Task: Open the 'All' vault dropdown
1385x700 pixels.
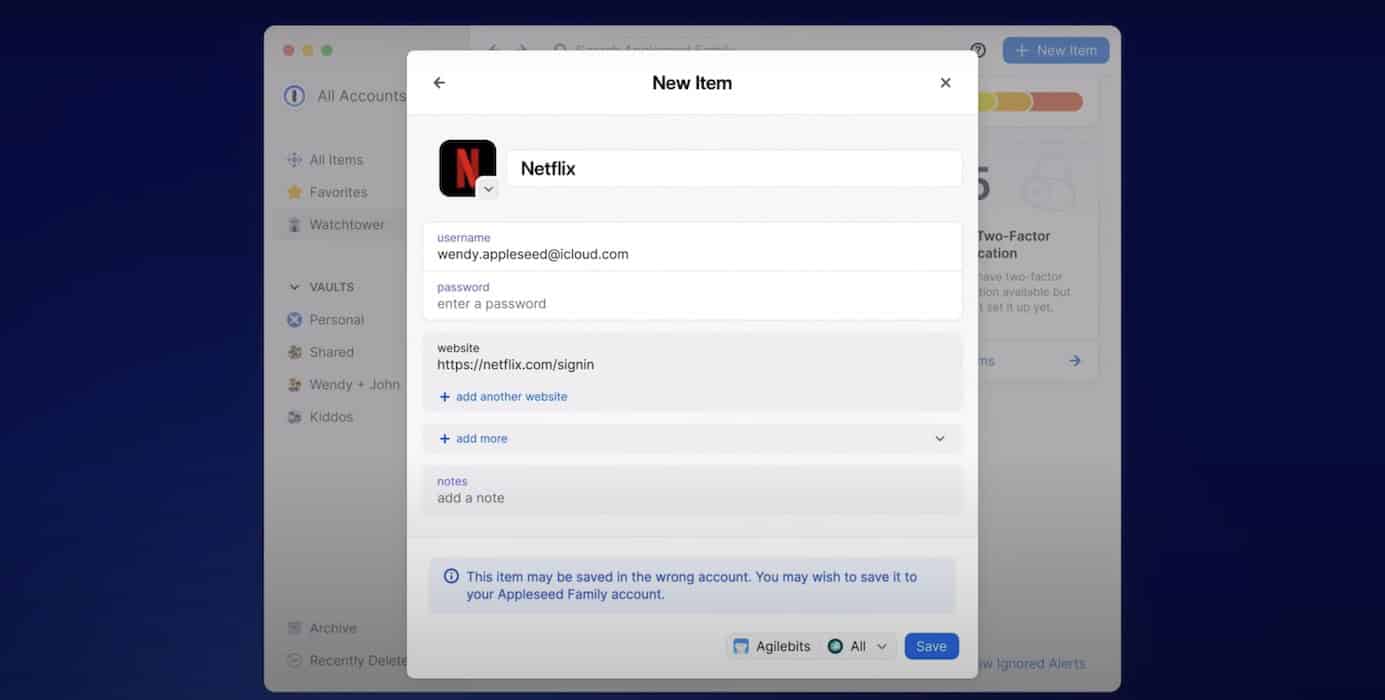Action: coord(858,646)
